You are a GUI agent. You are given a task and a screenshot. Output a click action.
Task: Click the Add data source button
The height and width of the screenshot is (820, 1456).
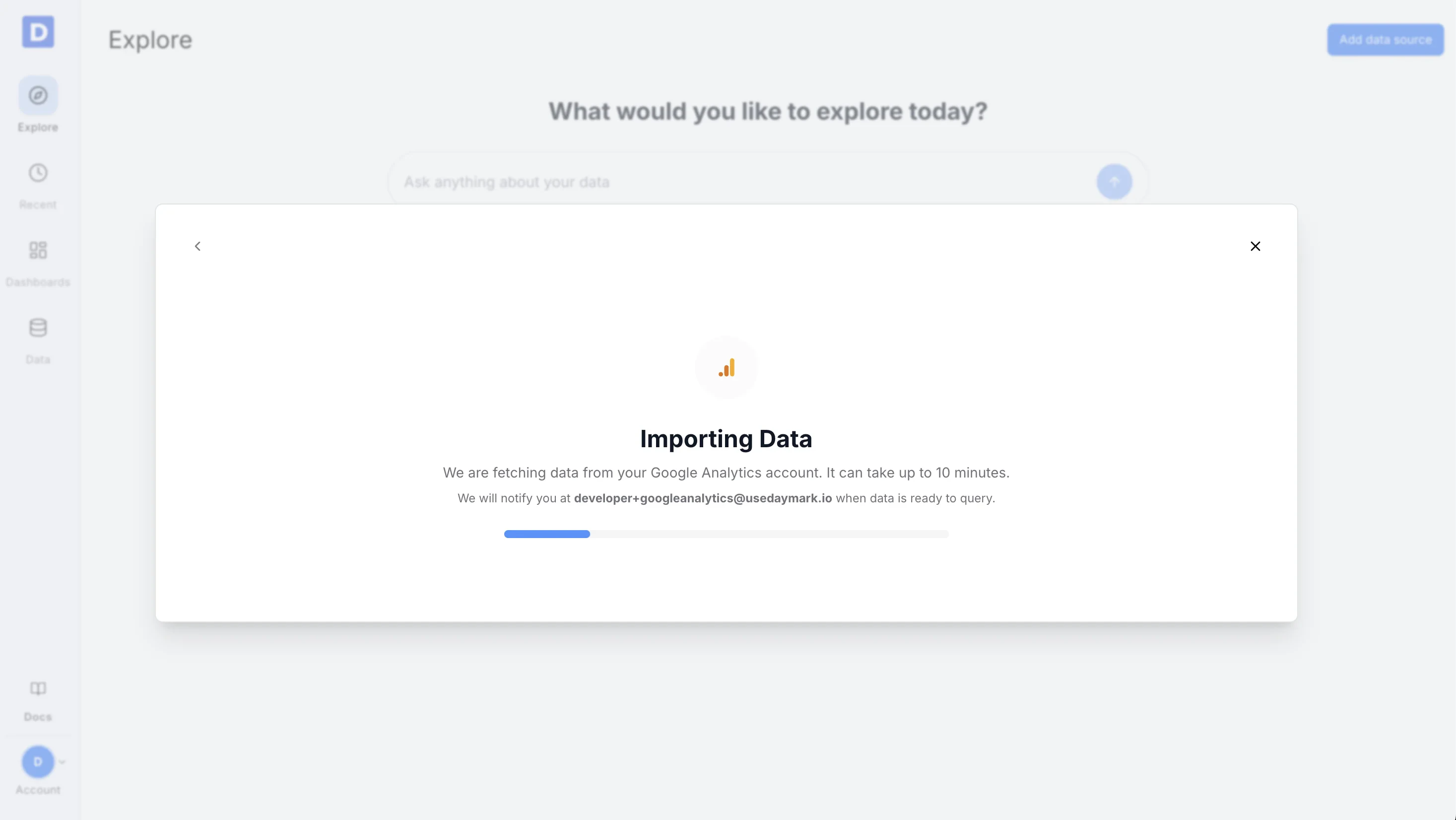(x=1385, y=39)
